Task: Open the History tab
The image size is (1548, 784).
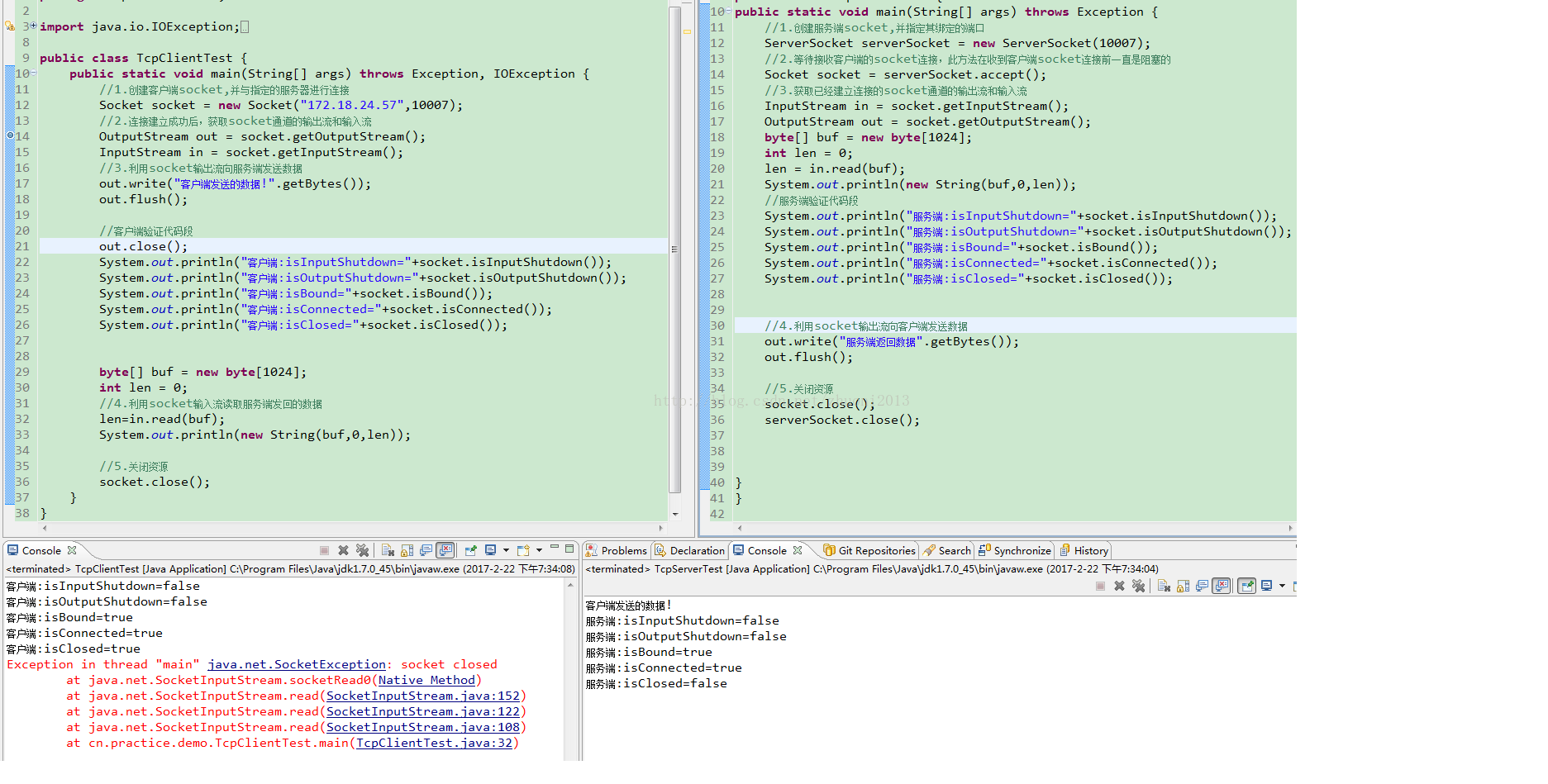Action: [1084, 550]
